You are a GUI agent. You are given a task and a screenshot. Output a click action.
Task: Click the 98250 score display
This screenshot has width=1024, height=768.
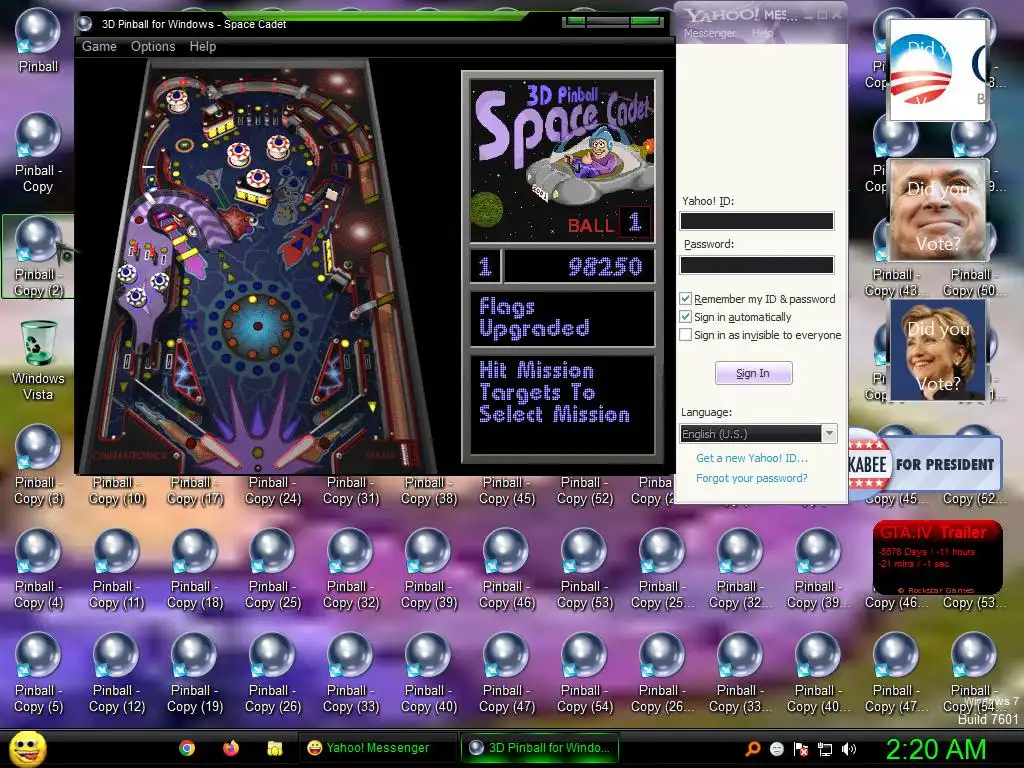pos(580,266)
